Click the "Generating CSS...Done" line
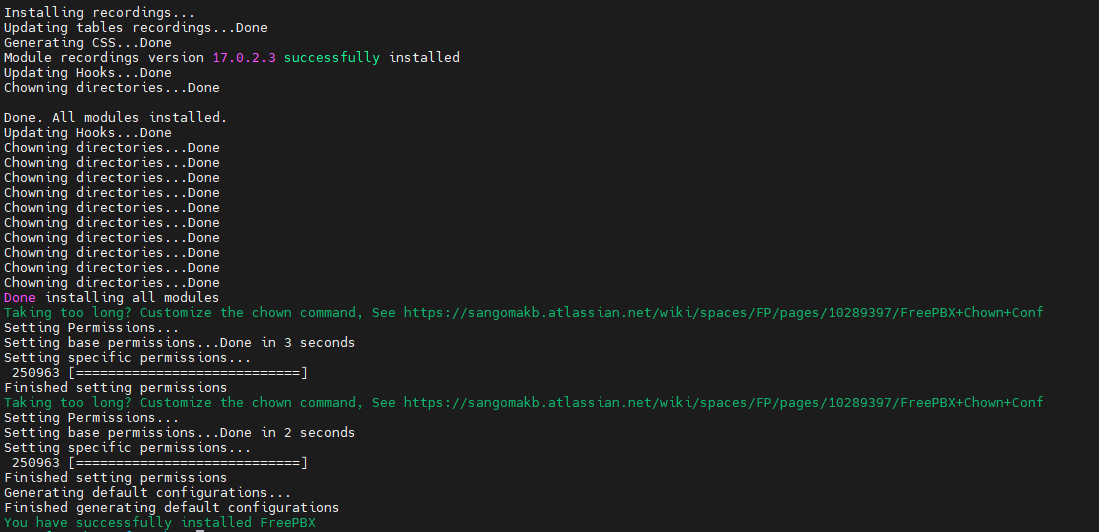This screenshot has width=1099, height=532. point(88,43)
